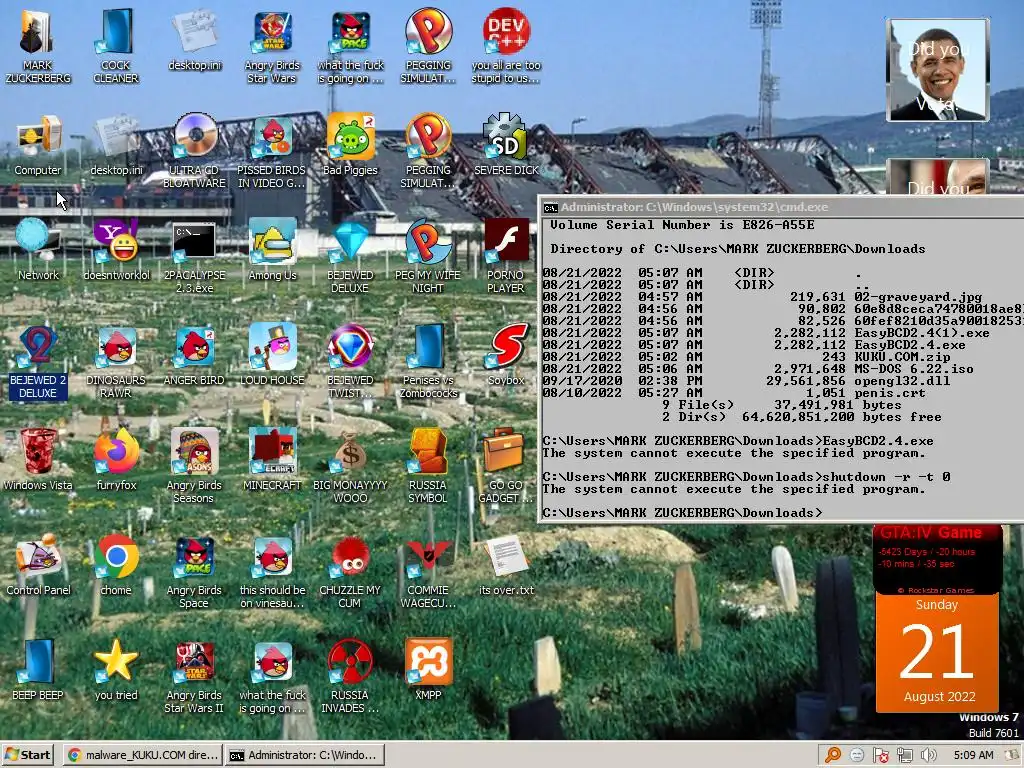The image size is (1024, 768).
Task: Open the MARK ZUCKERBERG folder icon
Action: pyautogui.click(x=38, y=46)
